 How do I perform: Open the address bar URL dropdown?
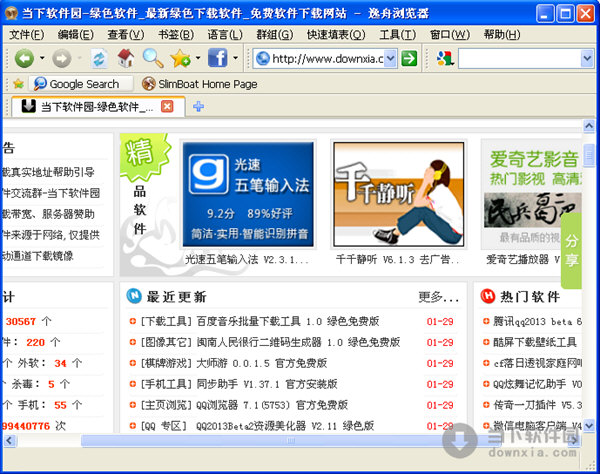point(390,59)
